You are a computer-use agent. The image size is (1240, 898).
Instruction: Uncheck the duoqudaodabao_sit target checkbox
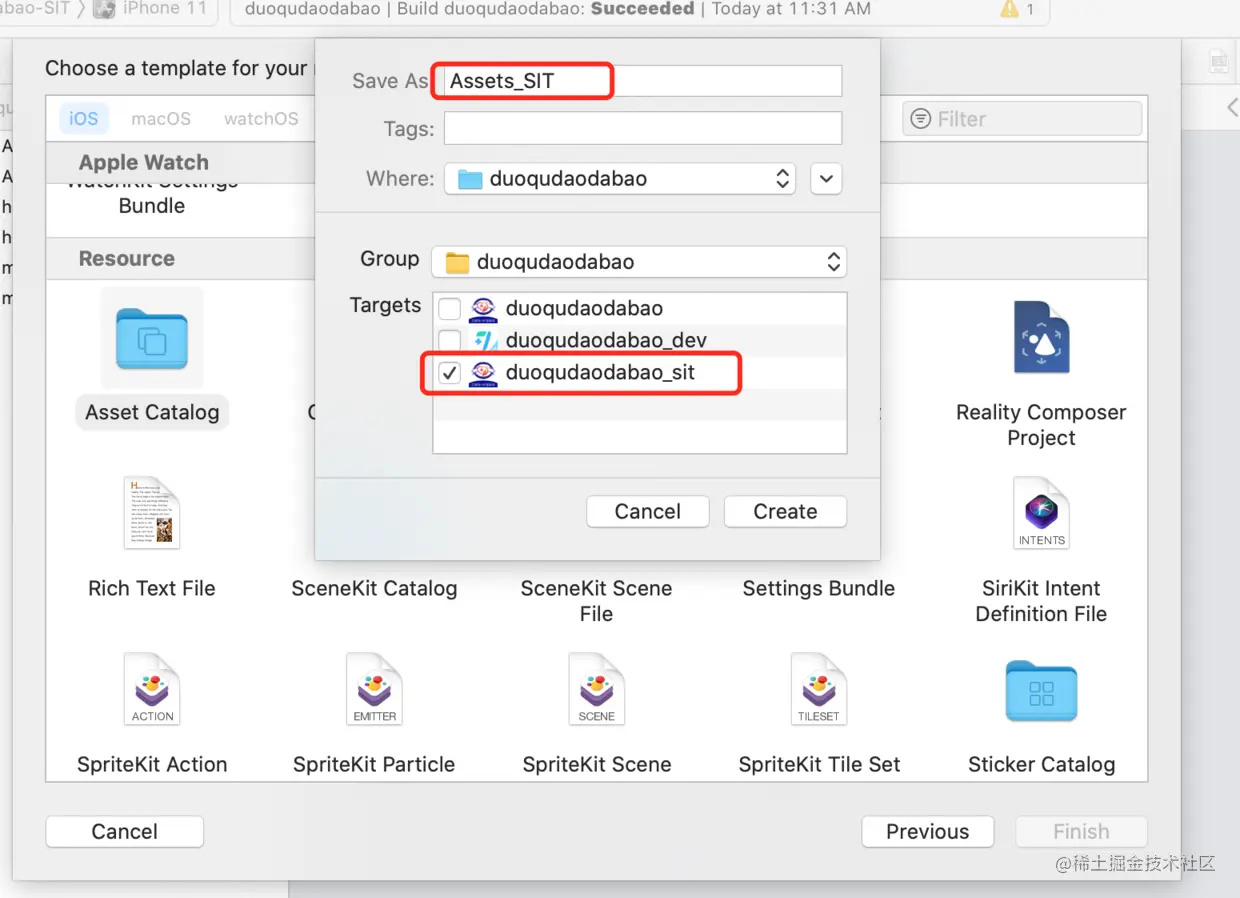point(450,373)
